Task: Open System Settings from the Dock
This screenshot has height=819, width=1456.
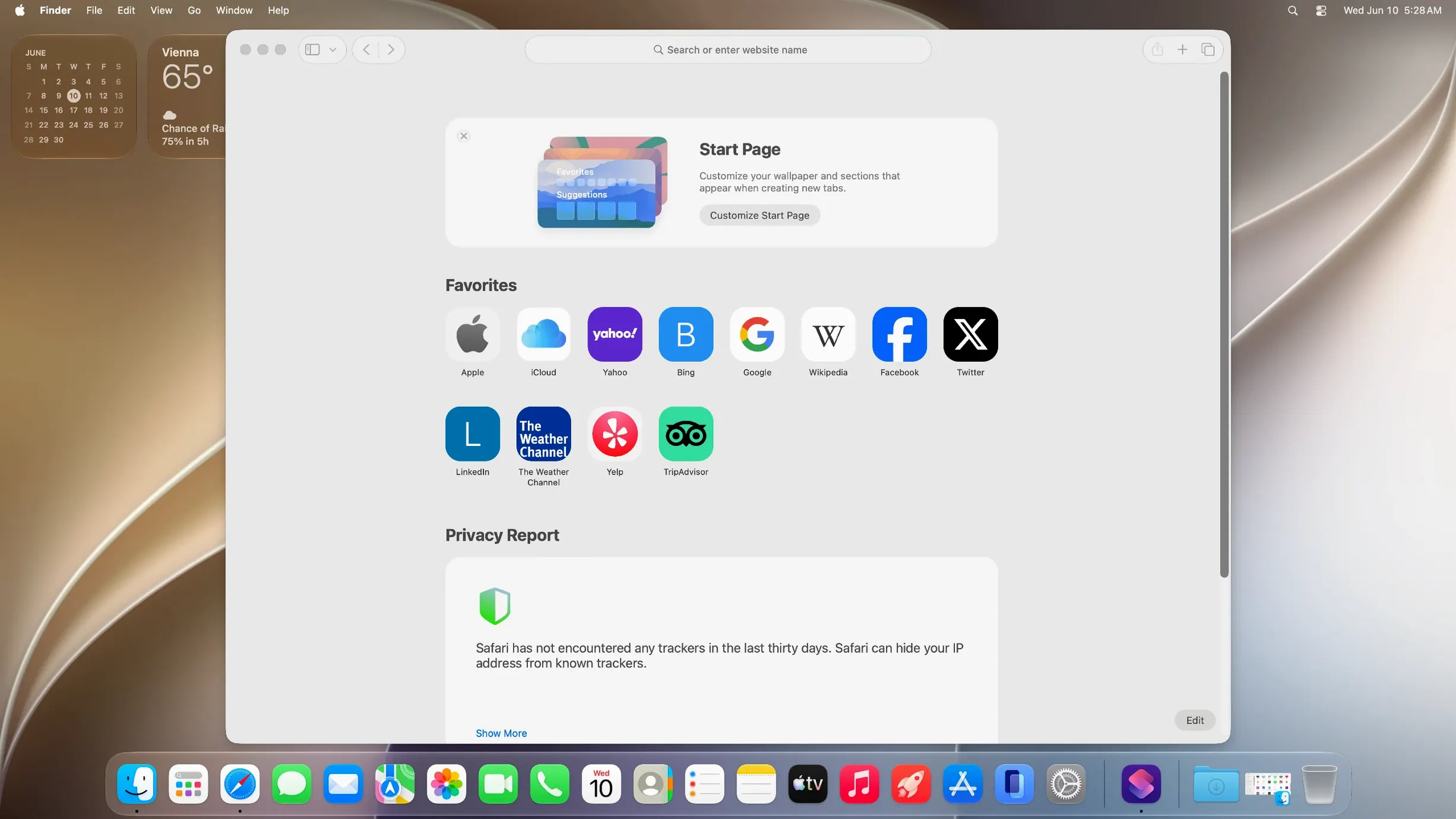Action: click(x=1066, y=784)
